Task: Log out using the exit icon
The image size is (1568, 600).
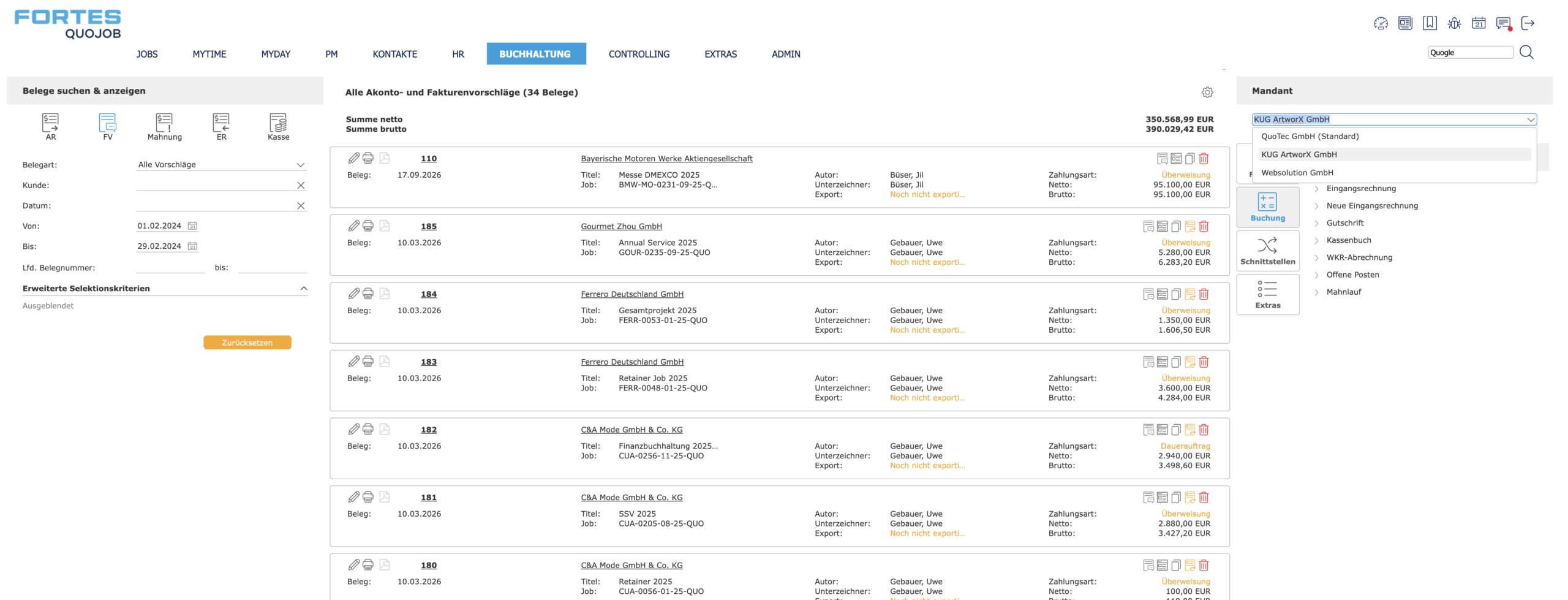Action: pos(1529,23)
